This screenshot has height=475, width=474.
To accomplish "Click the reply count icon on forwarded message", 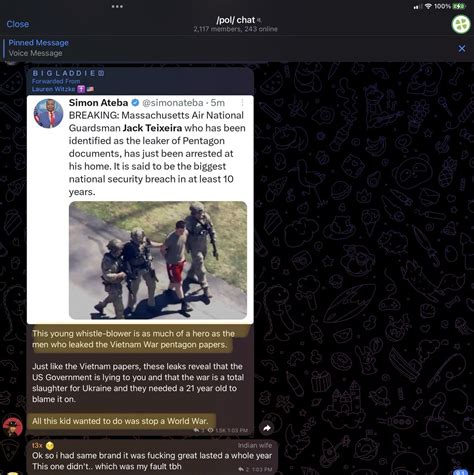I will click(197, 430).
